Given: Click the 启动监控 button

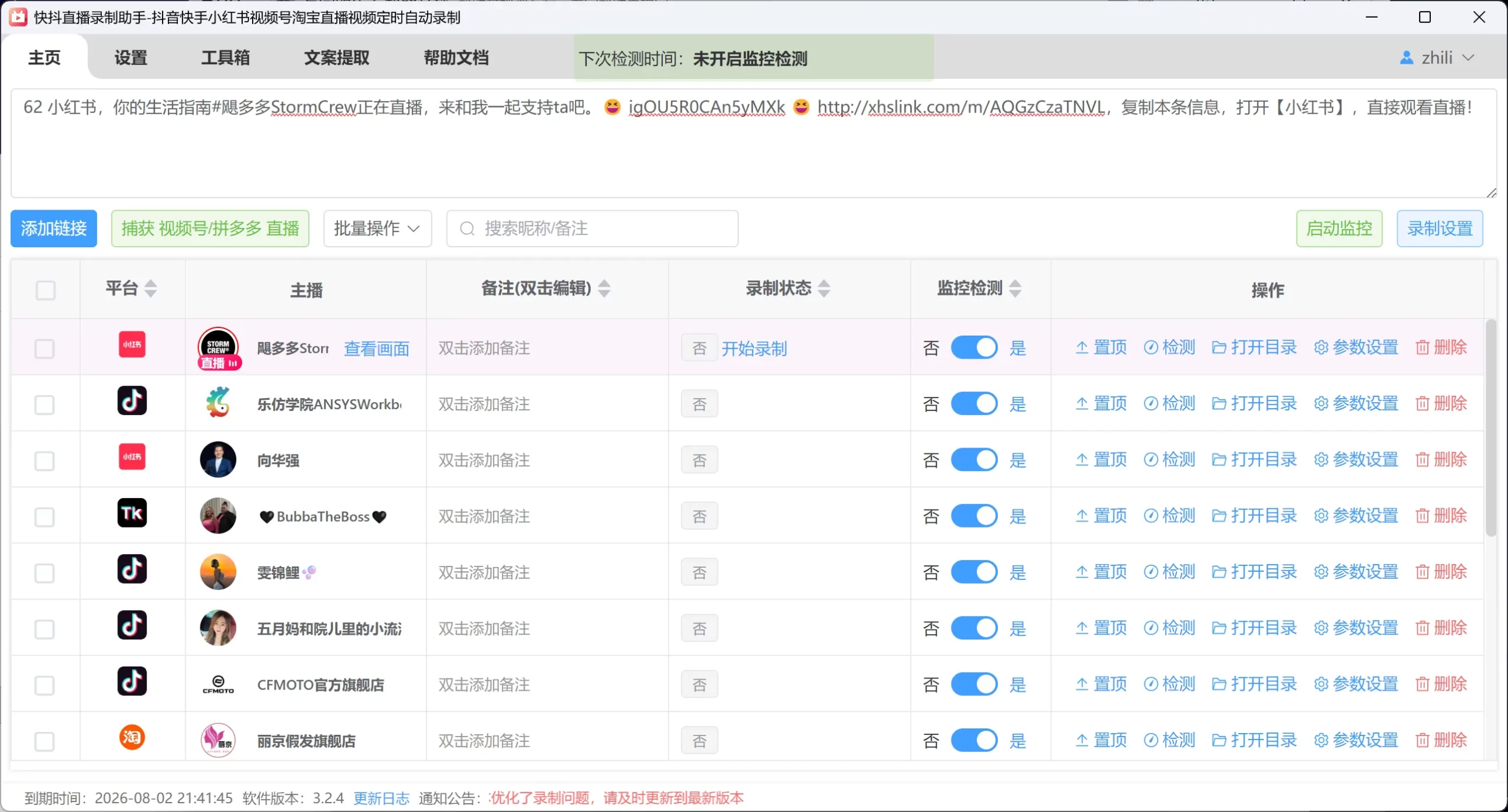Looking at the screenshot, I should [x=1338, y=228].
